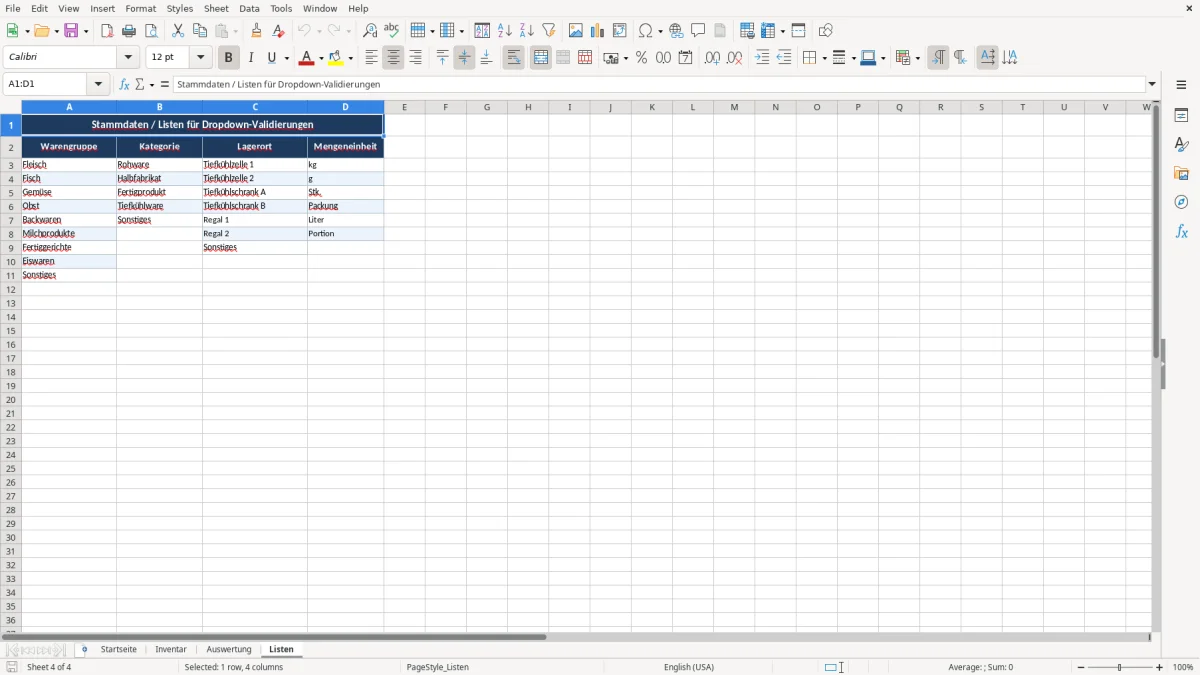
Task: Toggle Print Preview icon
Action: tap(151, 31)
